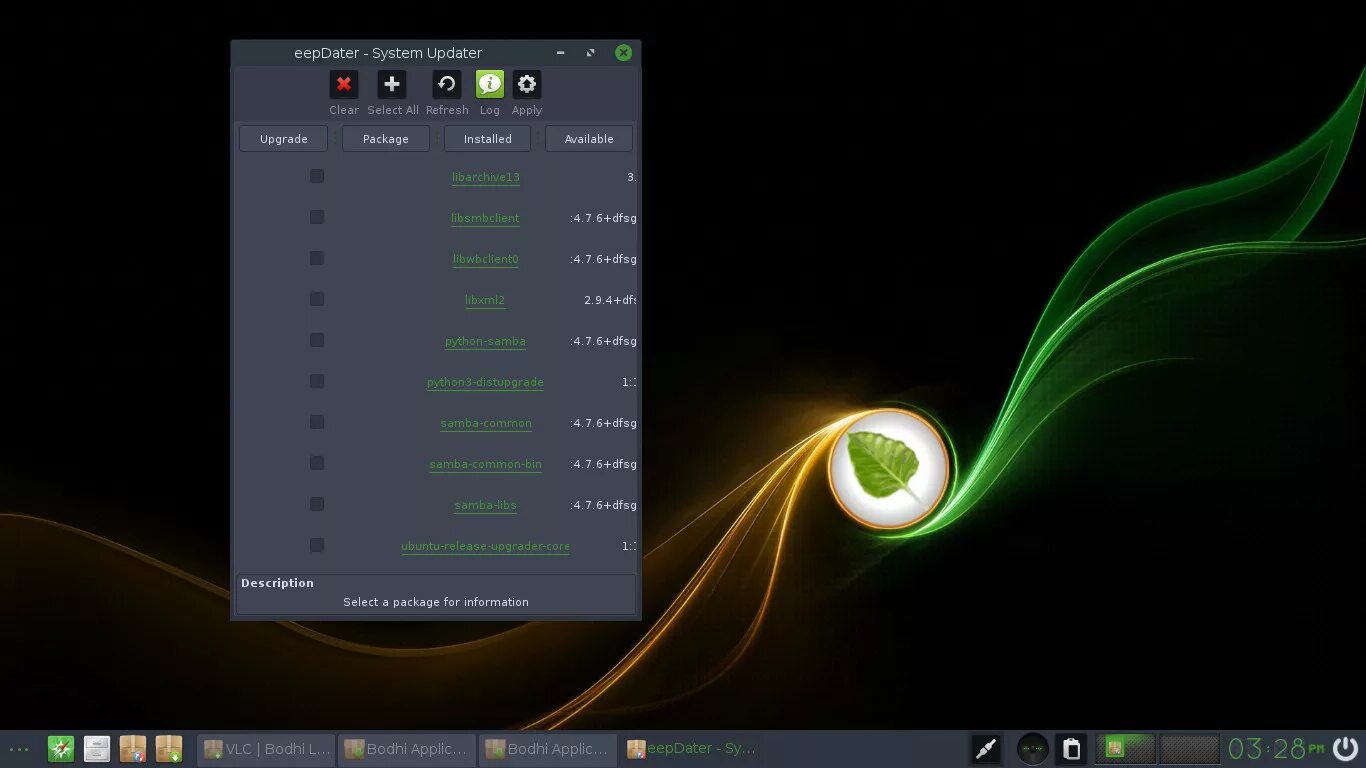This screenshot has height=768, width=1366.
Task: Check the ubuntu-release-upgrader-core checkbox
Action: (317, 545)
